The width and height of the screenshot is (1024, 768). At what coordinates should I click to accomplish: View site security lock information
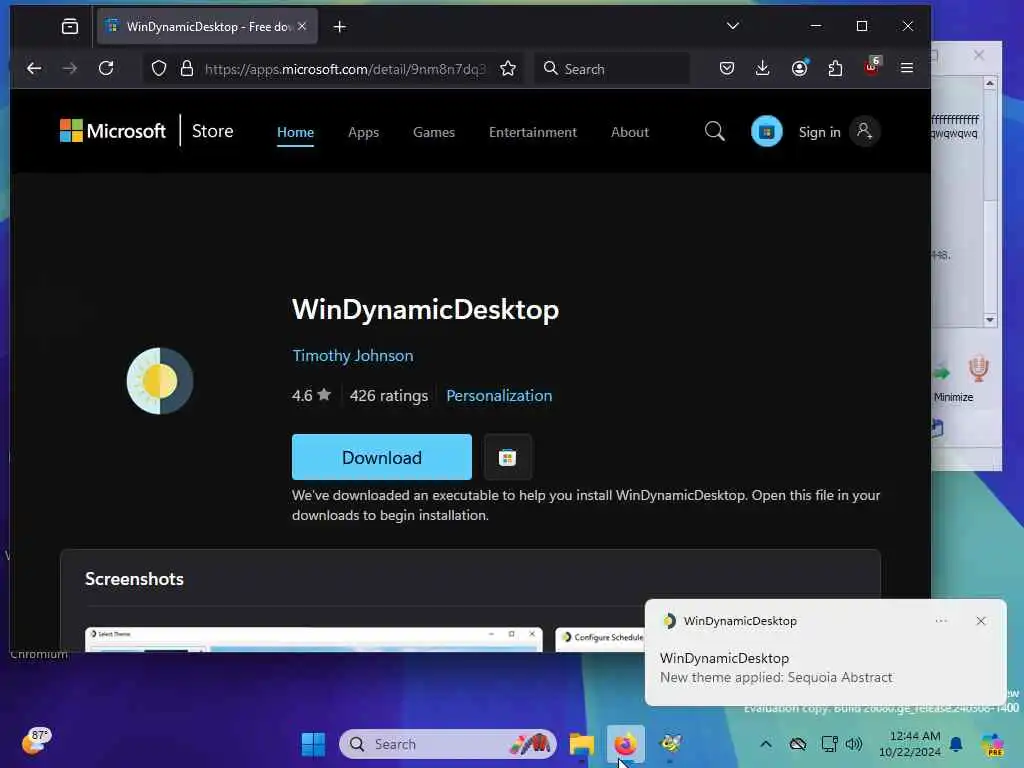pos(187,69)
